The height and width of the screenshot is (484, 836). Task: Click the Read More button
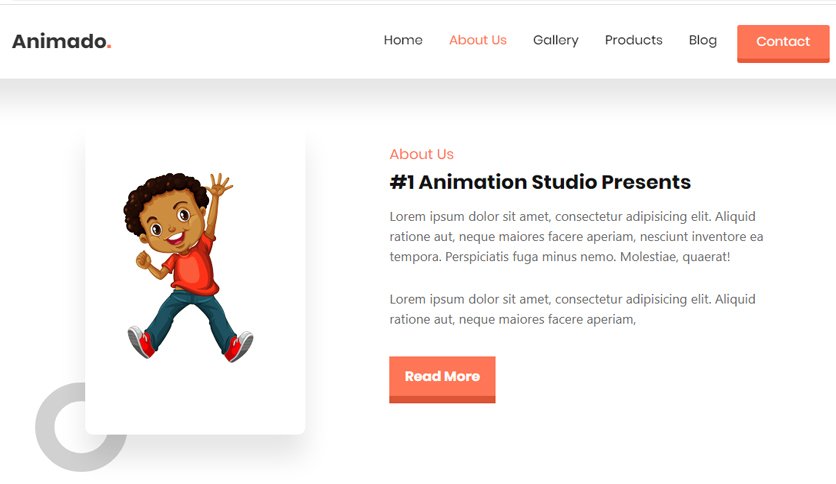(442, 380)
